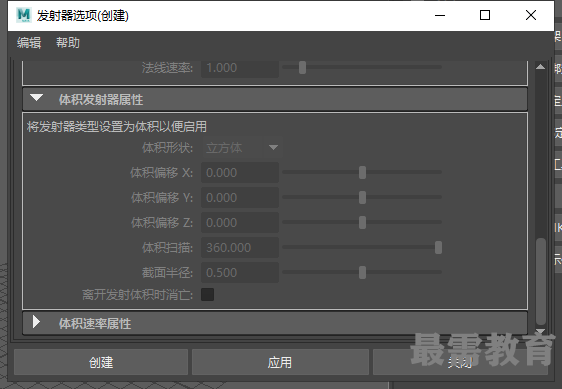Screen dimensions: 562x389
Task: Click the 应用 button
Action: coord(280,362)
